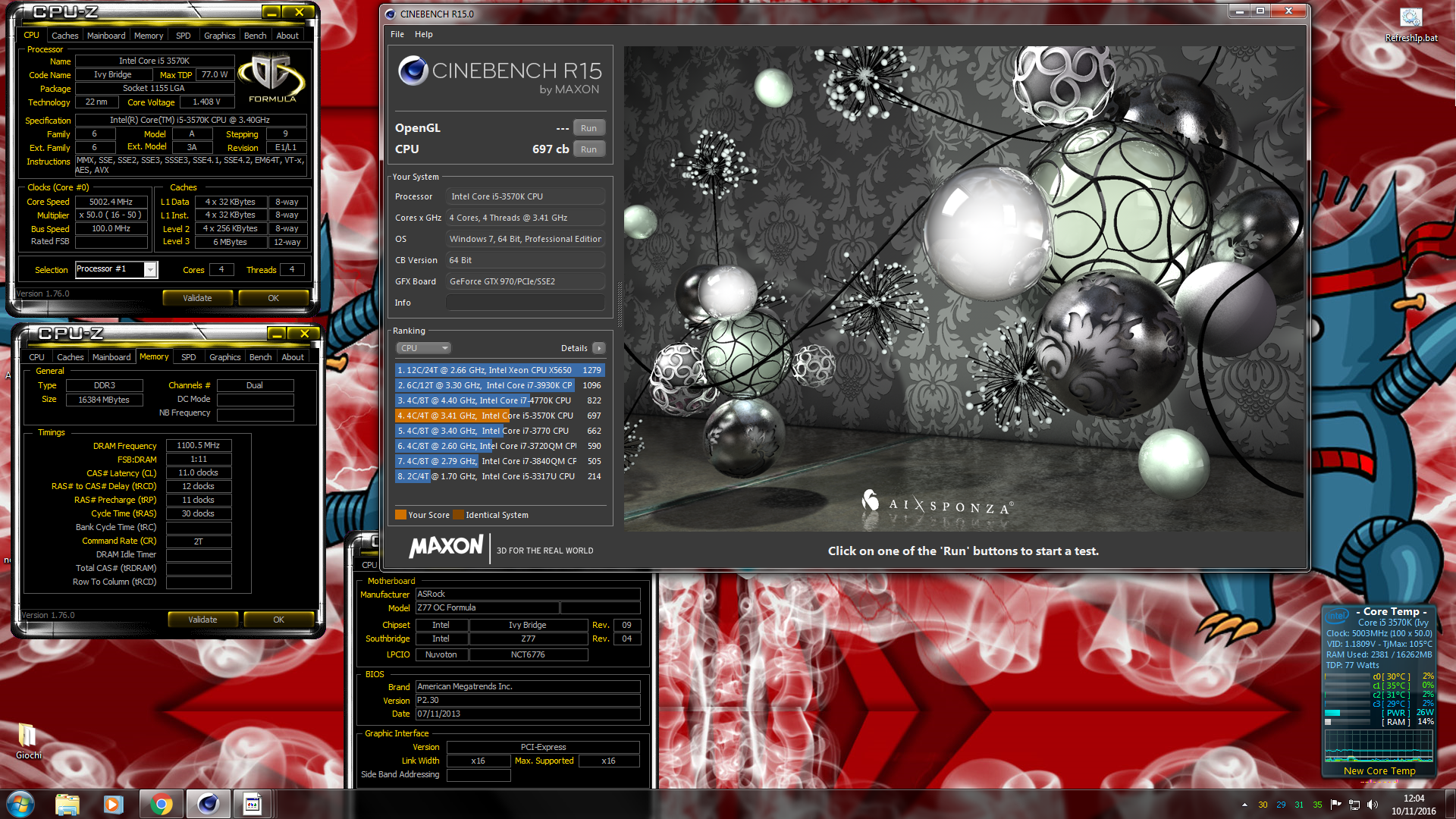Click Validate in CPU-Z Memory window
Image resolution: width=1456 pixels, height=819 pixels.
point(202,620)
